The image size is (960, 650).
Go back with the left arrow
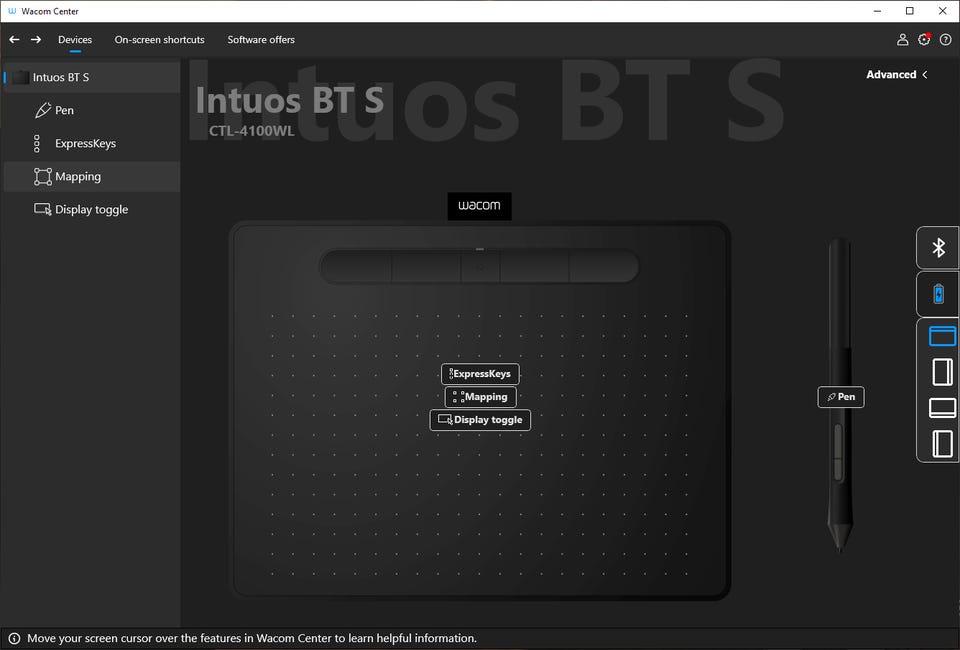(x=14, y=40)
